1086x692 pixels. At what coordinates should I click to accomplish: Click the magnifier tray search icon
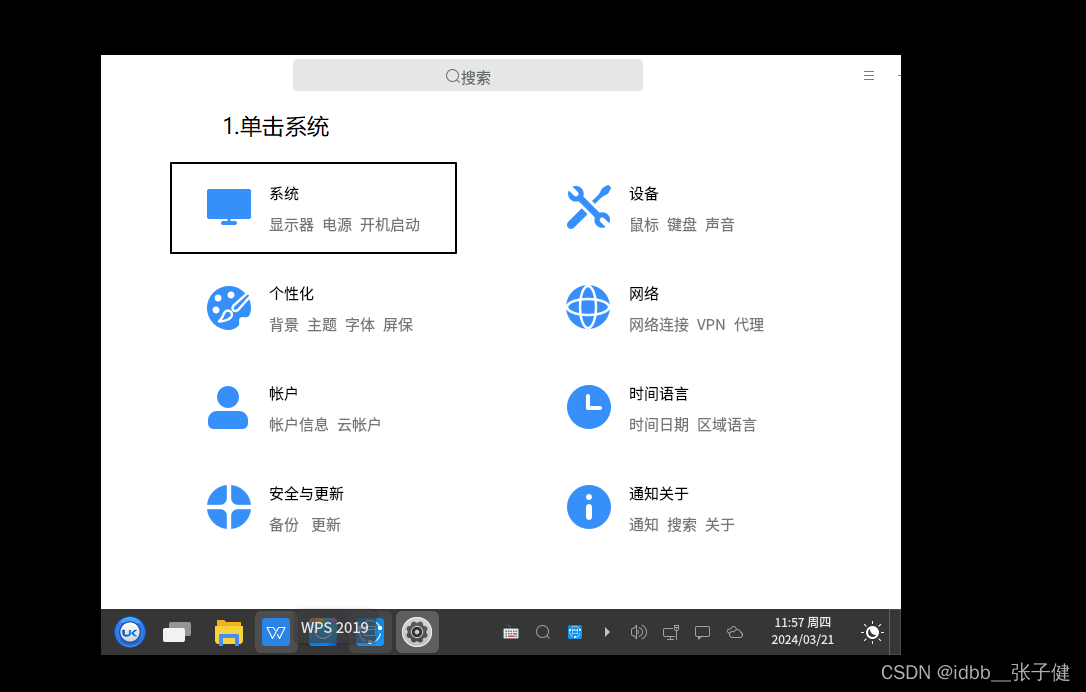[x=543, y=632]
